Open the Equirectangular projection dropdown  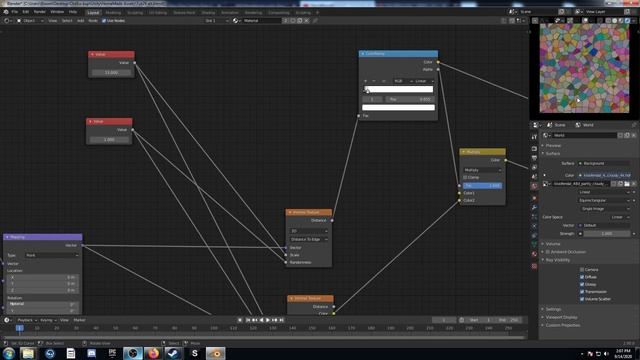(x=604, y=200)
